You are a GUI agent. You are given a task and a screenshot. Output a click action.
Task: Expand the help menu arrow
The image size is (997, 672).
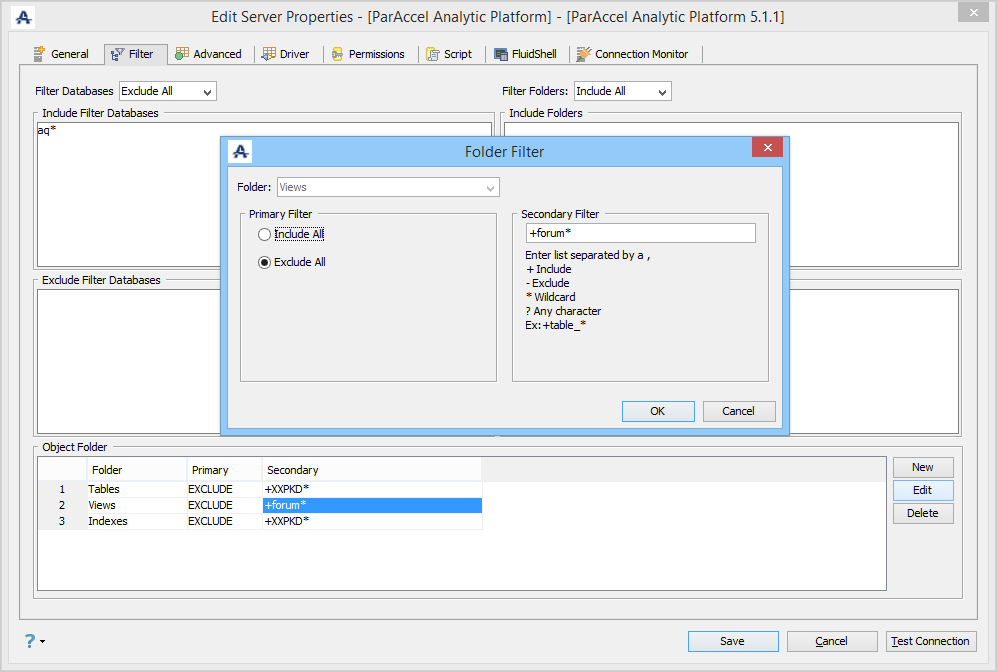(43, 641)
